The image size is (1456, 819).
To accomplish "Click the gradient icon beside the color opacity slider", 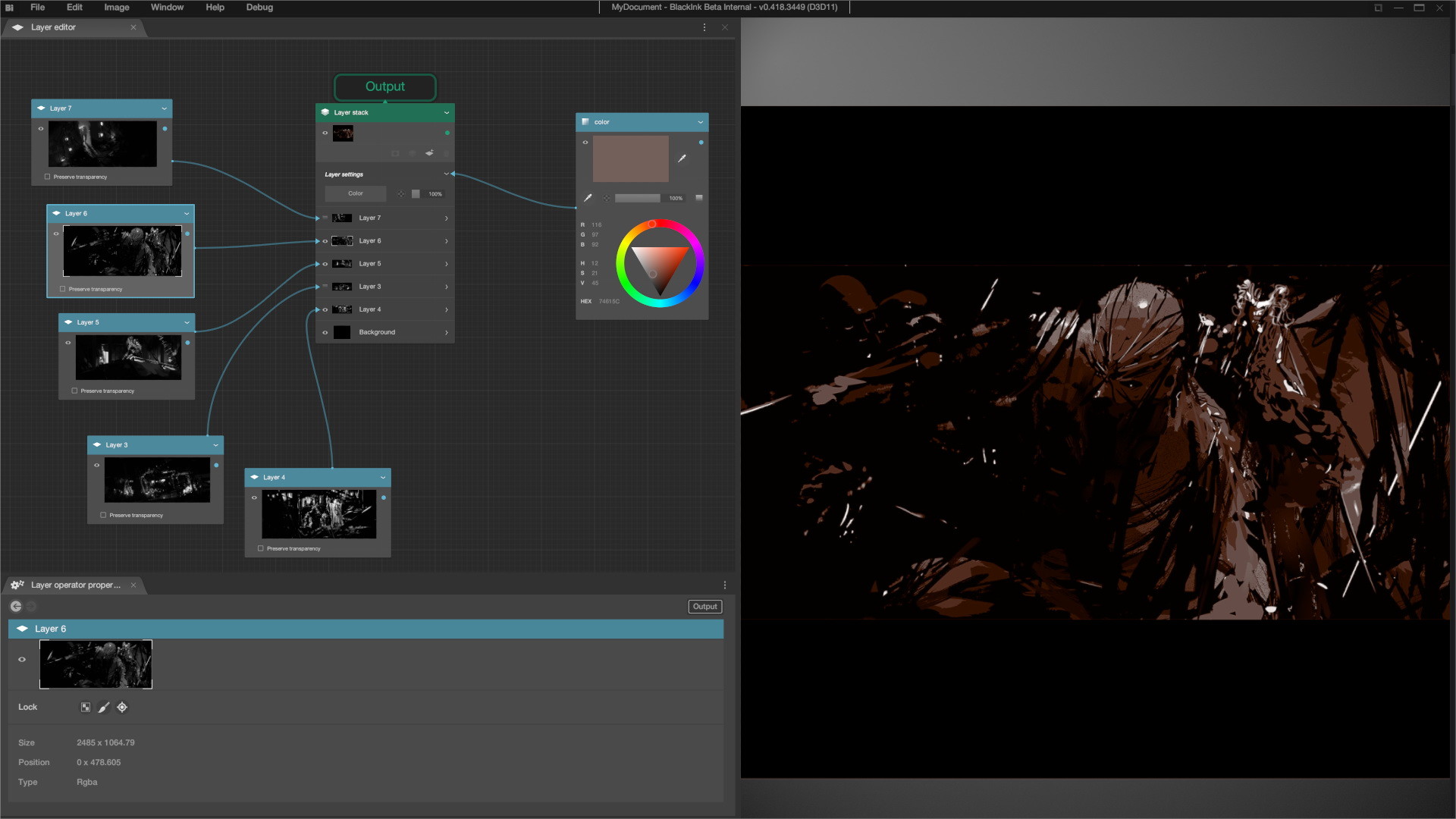I will (x=699, y=198).
